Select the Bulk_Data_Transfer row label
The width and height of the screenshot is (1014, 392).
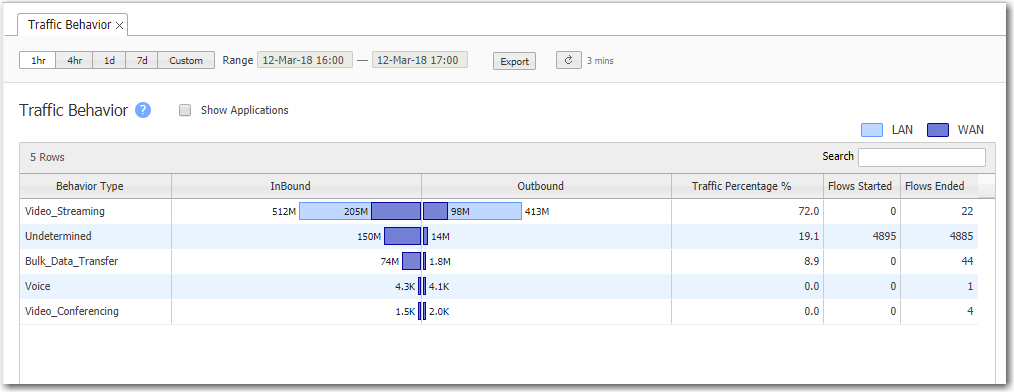tap(72, 261)
